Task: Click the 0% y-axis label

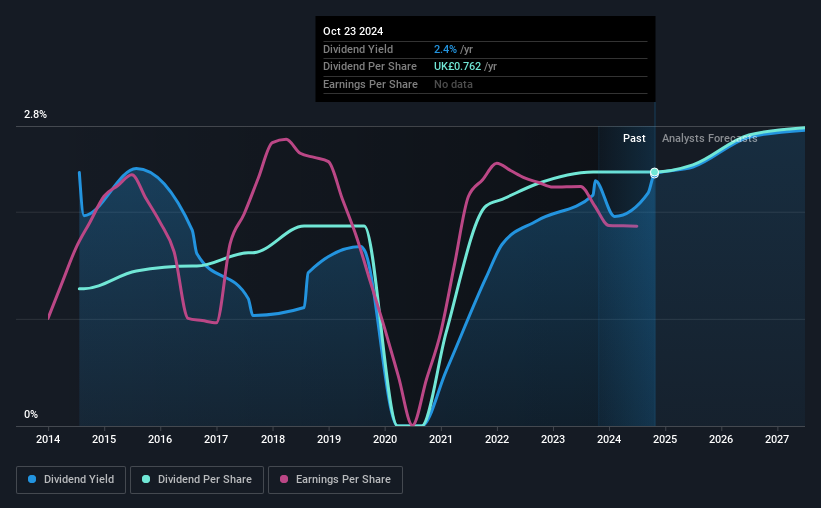Action: [31, 414]
